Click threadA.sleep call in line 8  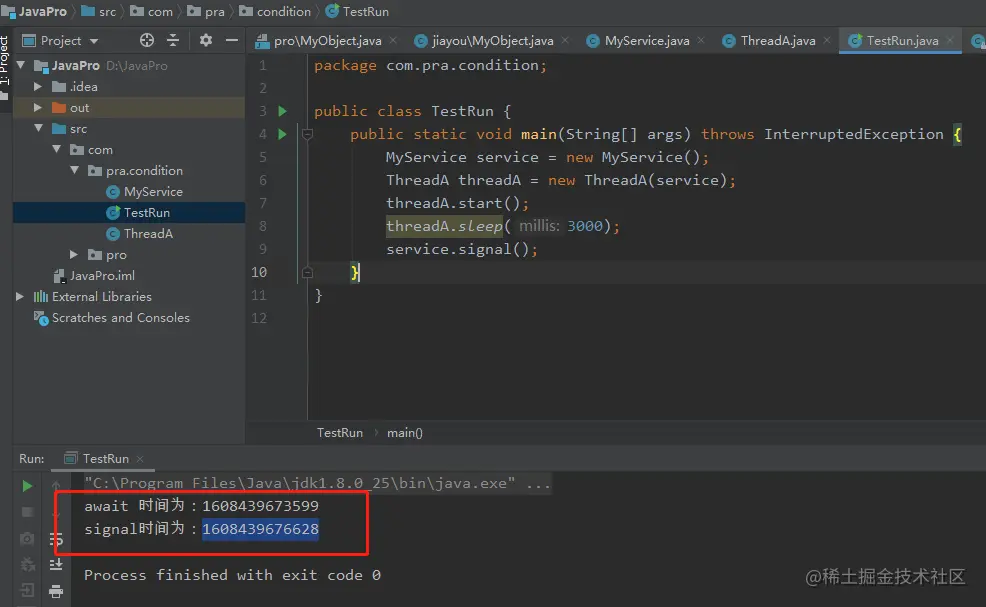[444, 226]
